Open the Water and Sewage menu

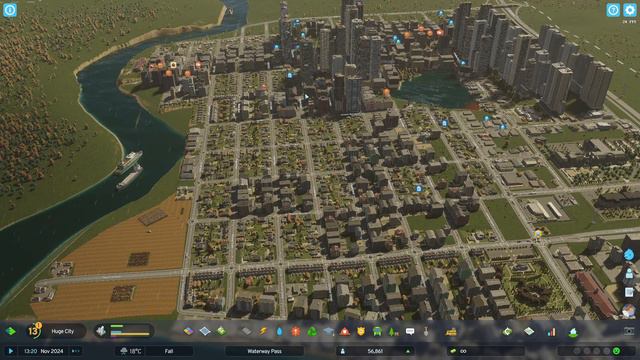[279, 331]
